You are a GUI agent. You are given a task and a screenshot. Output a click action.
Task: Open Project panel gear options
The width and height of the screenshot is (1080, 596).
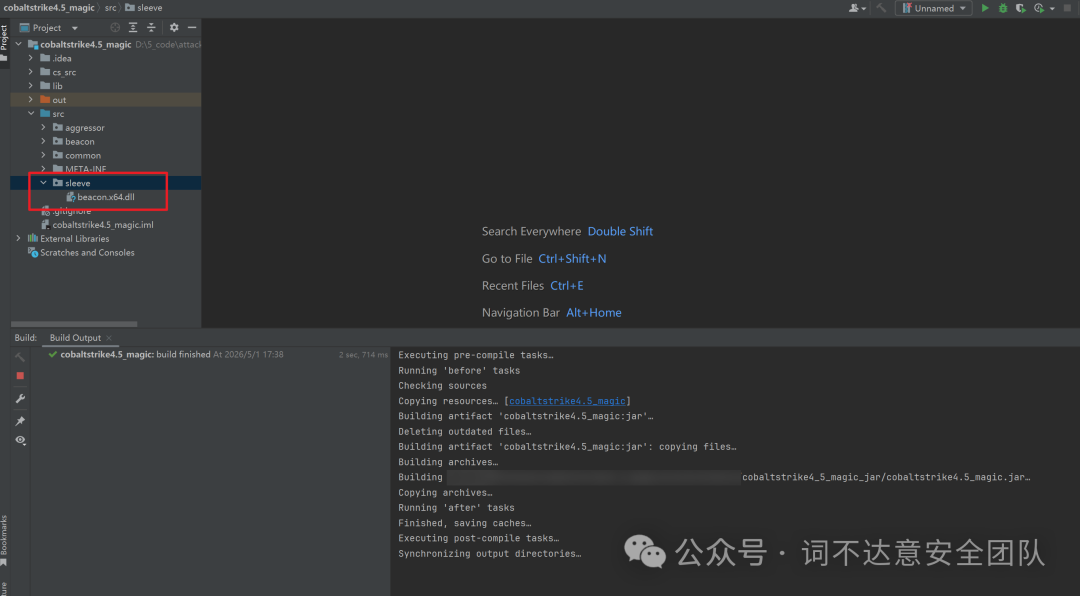[x=174, y=28]
